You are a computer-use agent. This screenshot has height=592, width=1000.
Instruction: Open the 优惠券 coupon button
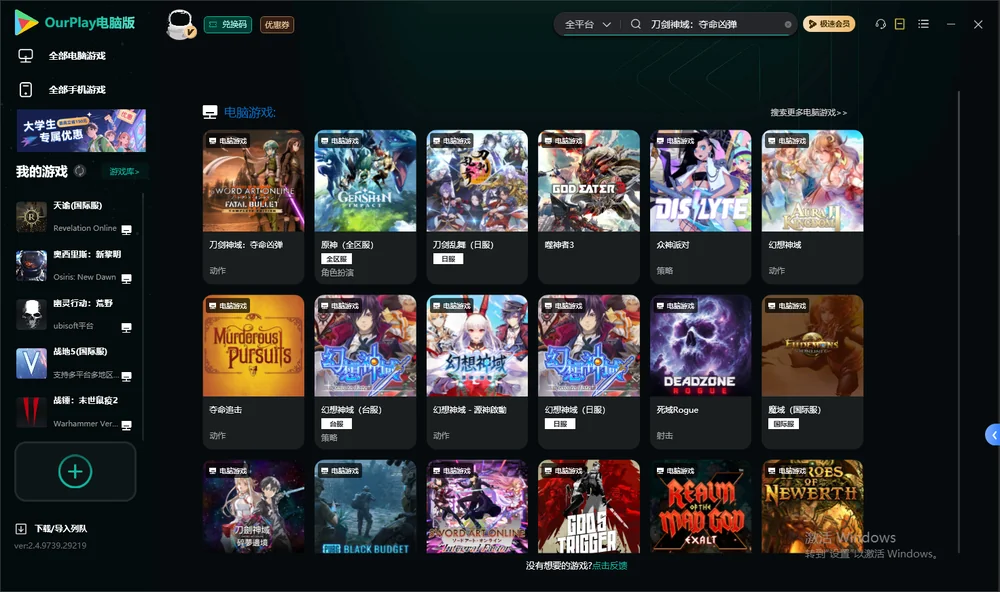(277, 25)
